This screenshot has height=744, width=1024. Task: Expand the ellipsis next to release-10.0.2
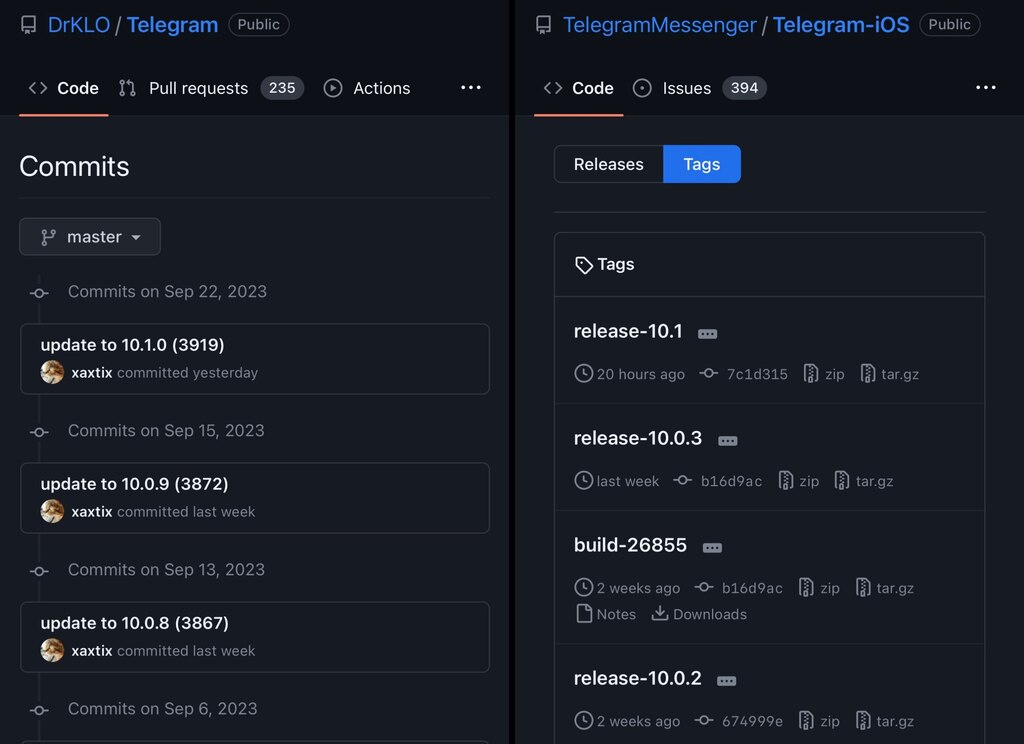pos(726,681)
